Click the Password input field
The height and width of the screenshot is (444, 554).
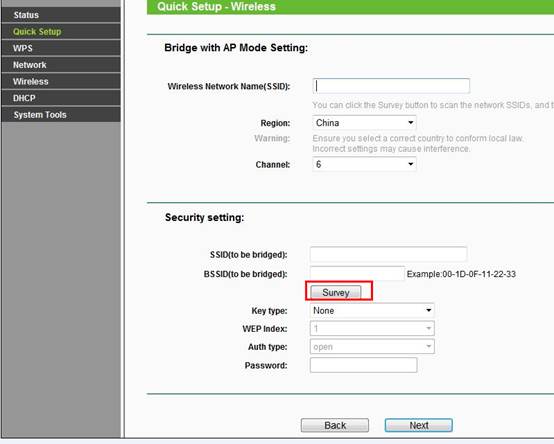pos(364,365)
